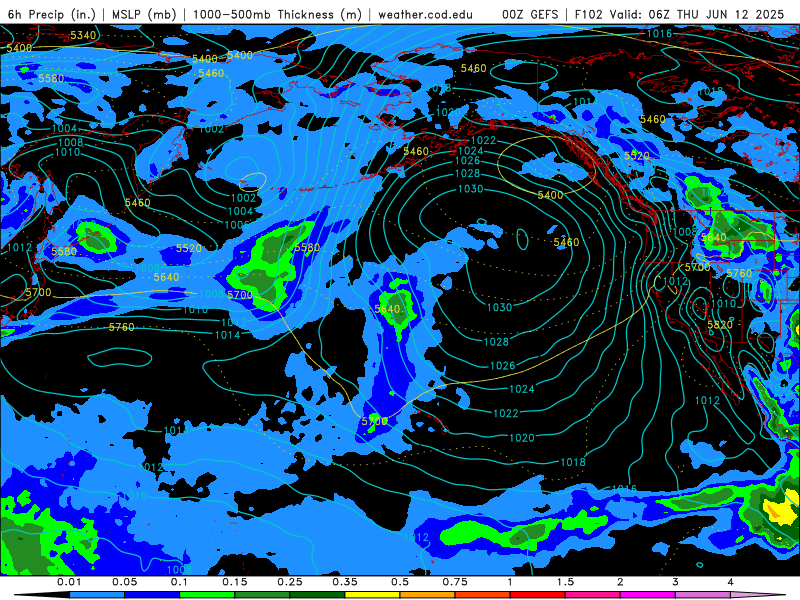
Task: Select the bright green 0.1 legend swatch
Action: 207,595
